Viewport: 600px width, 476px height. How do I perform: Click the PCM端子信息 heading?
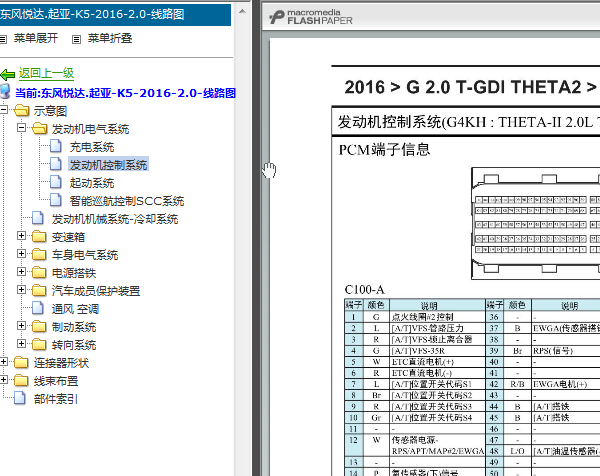[385, 149]
